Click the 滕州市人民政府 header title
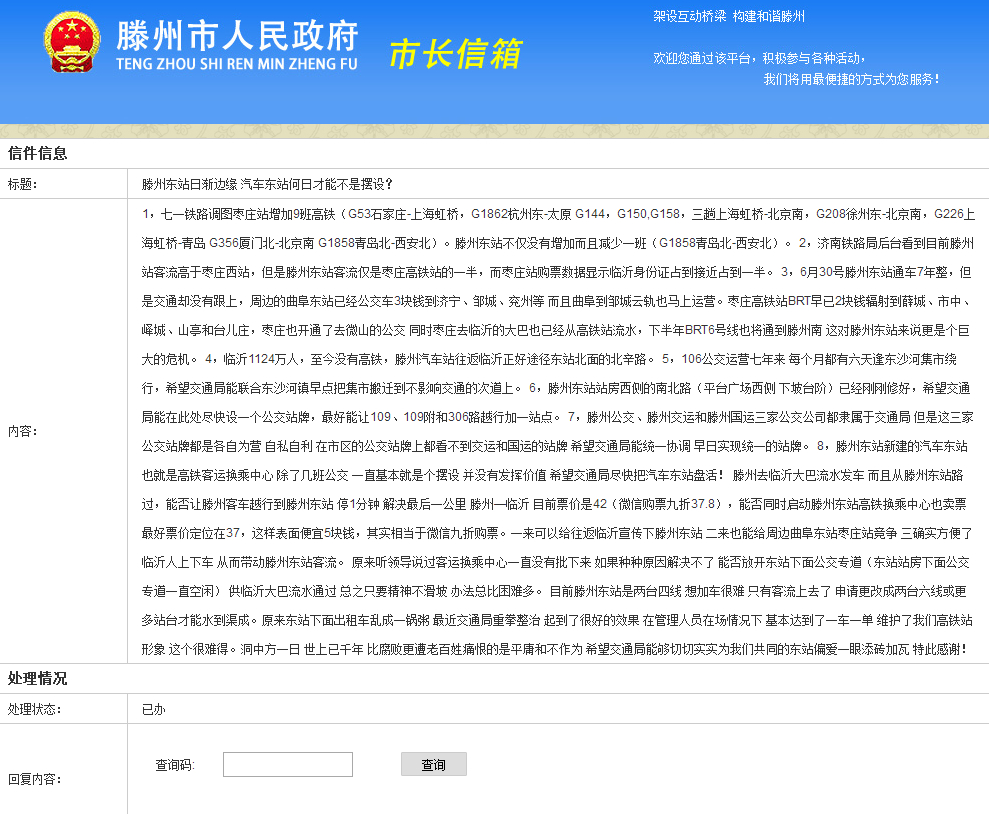989x814 pixels. (x=237, y=35)
